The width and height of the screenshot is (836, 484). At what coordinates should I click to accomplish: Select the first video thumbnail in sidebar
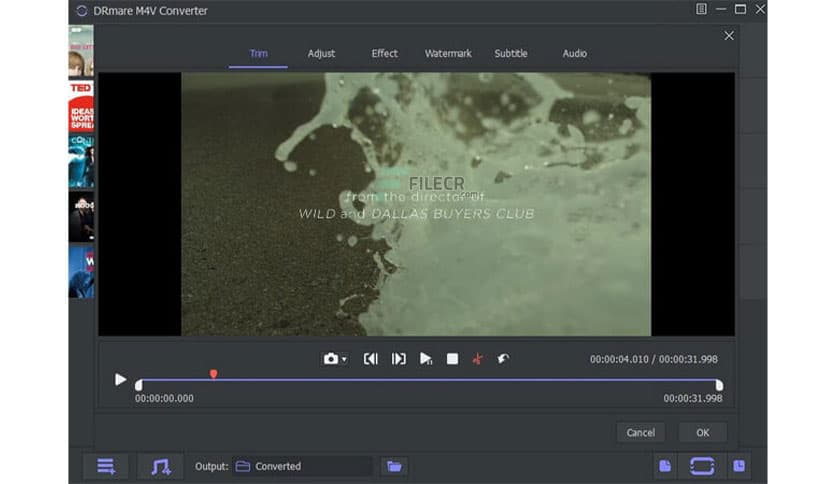pyautogui.click(x=81, y=51)
